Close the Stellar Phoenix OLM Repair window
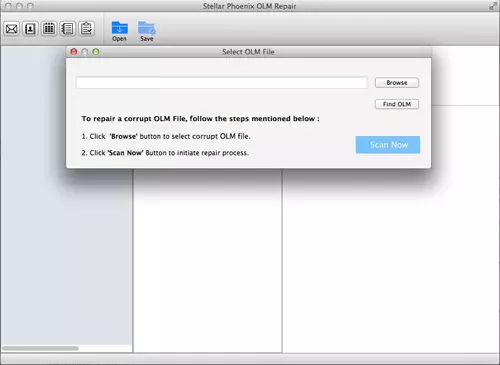The width and height of the screenshot is (500, 365). 9,6
